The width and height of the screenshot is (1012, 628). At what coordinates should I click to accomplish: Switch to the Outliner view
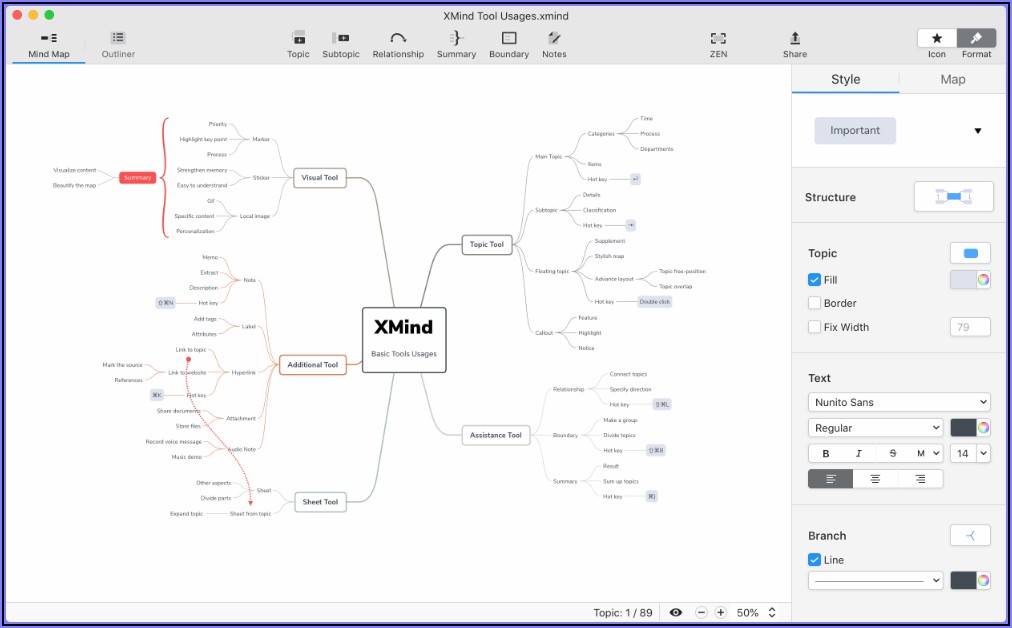(118, 44)
